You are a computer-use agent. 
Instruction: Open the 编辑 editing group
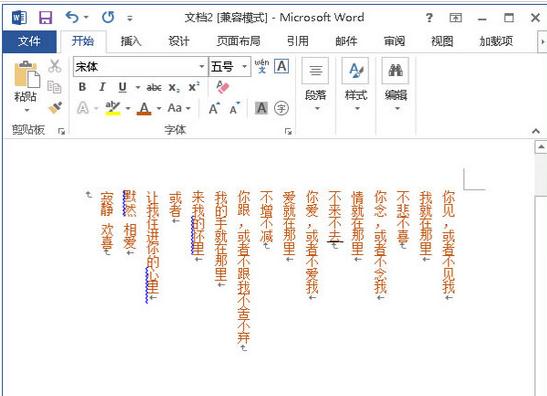[x=396, y=85]
